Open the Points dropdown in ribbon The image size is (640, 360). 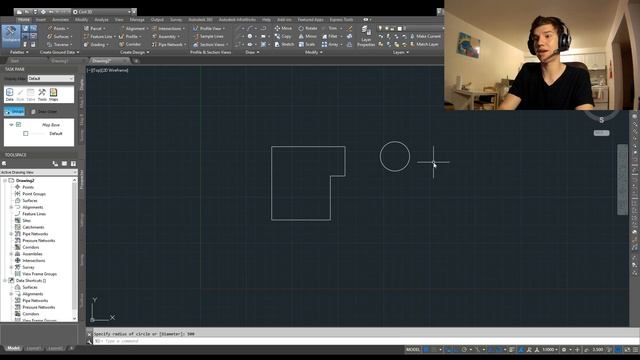click(58, 28)
